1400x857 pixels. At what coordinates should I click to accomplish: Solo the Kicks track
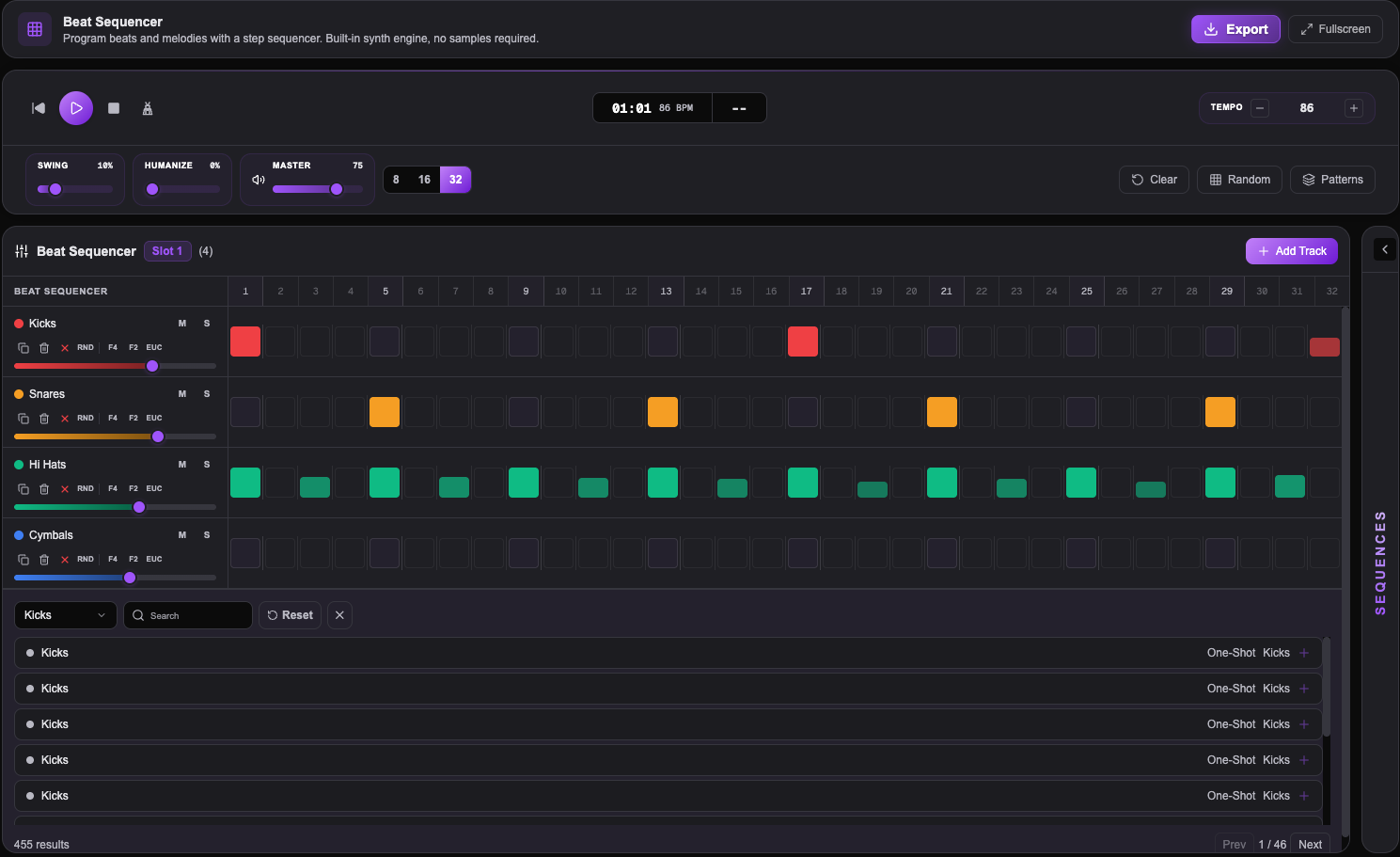point(207,324)
